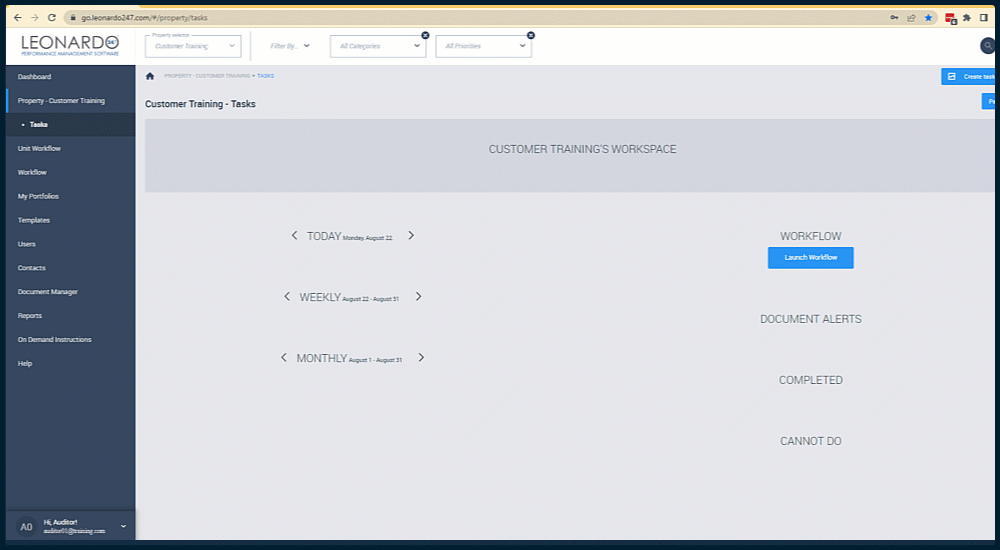The width and height of the screenshot is (1000, 550).
Task: Show previous month beside MONTHLY
Action: [x=284, y=358]
